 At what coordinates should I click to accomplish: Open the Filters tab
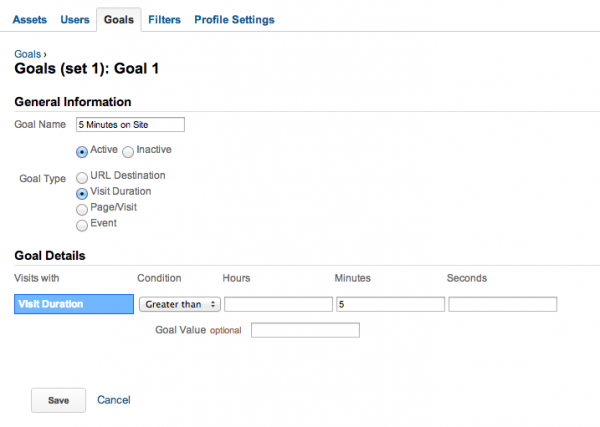pyautogui.click(x=165, y=19)
